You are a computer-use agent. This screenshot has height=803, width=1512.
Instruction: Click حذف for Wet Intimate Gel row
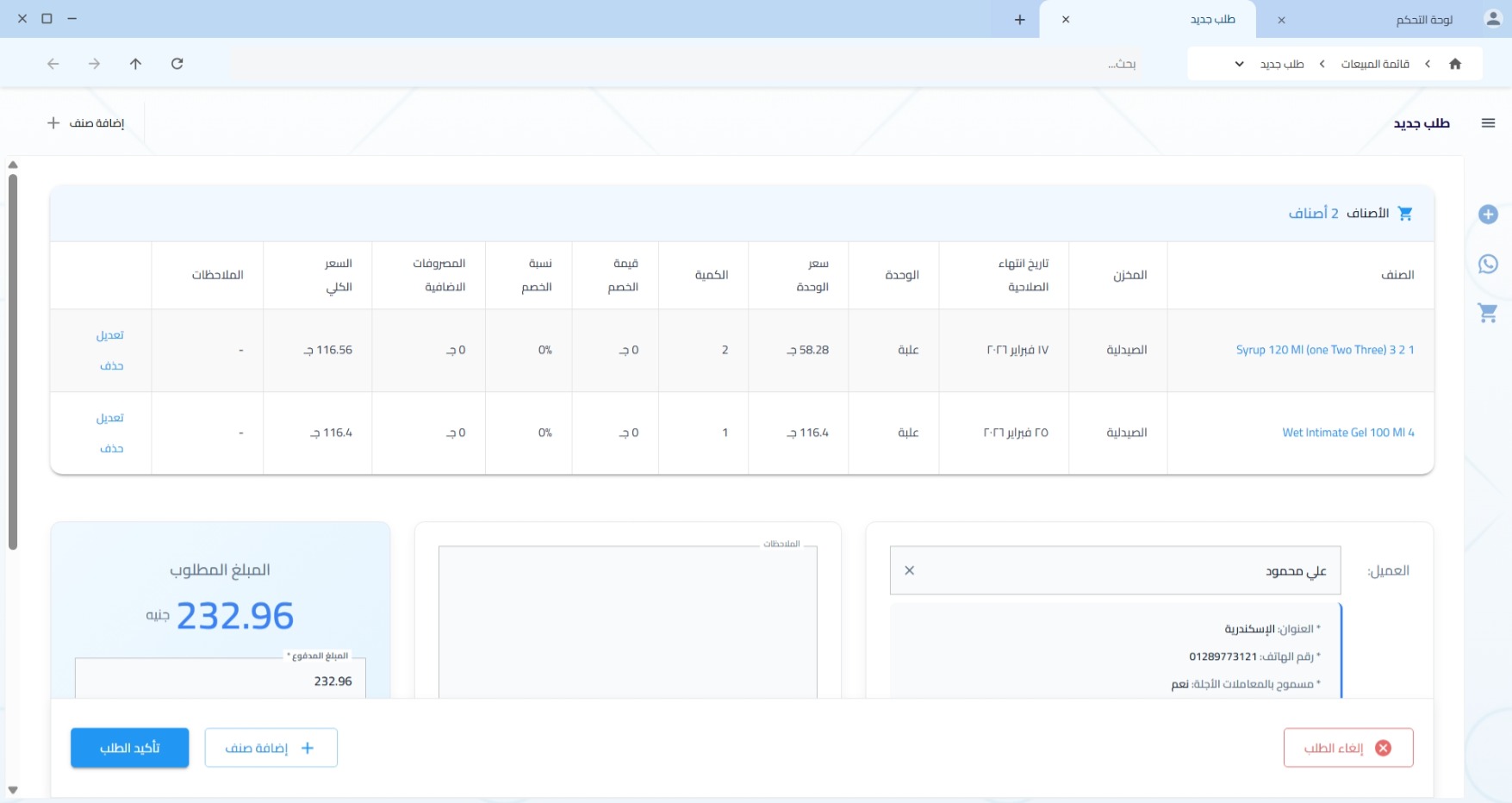pos(112,449)
